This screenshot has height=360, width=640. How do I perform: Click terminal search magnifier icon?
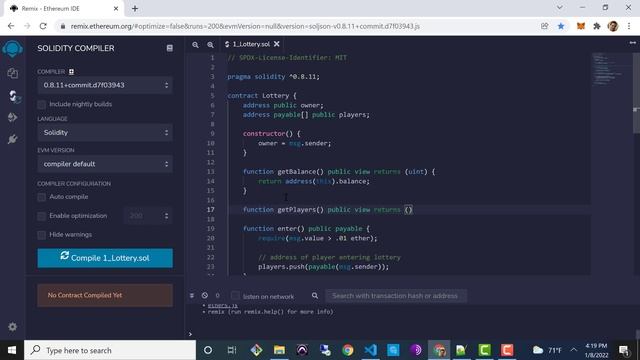pos(315,295)
